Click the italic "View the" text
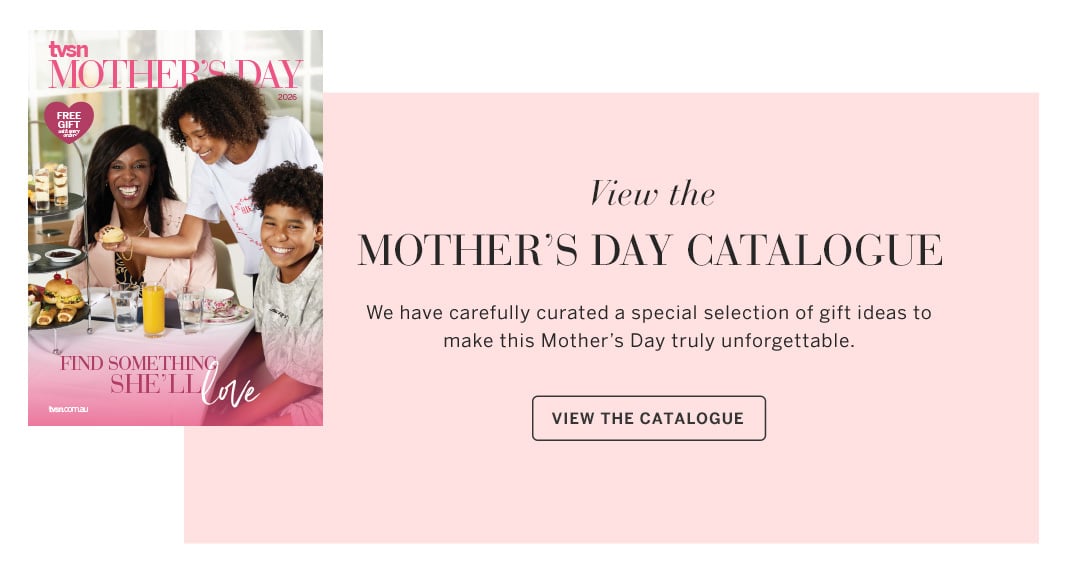This screenshot has width=1073, height=564. pos(652,193)
